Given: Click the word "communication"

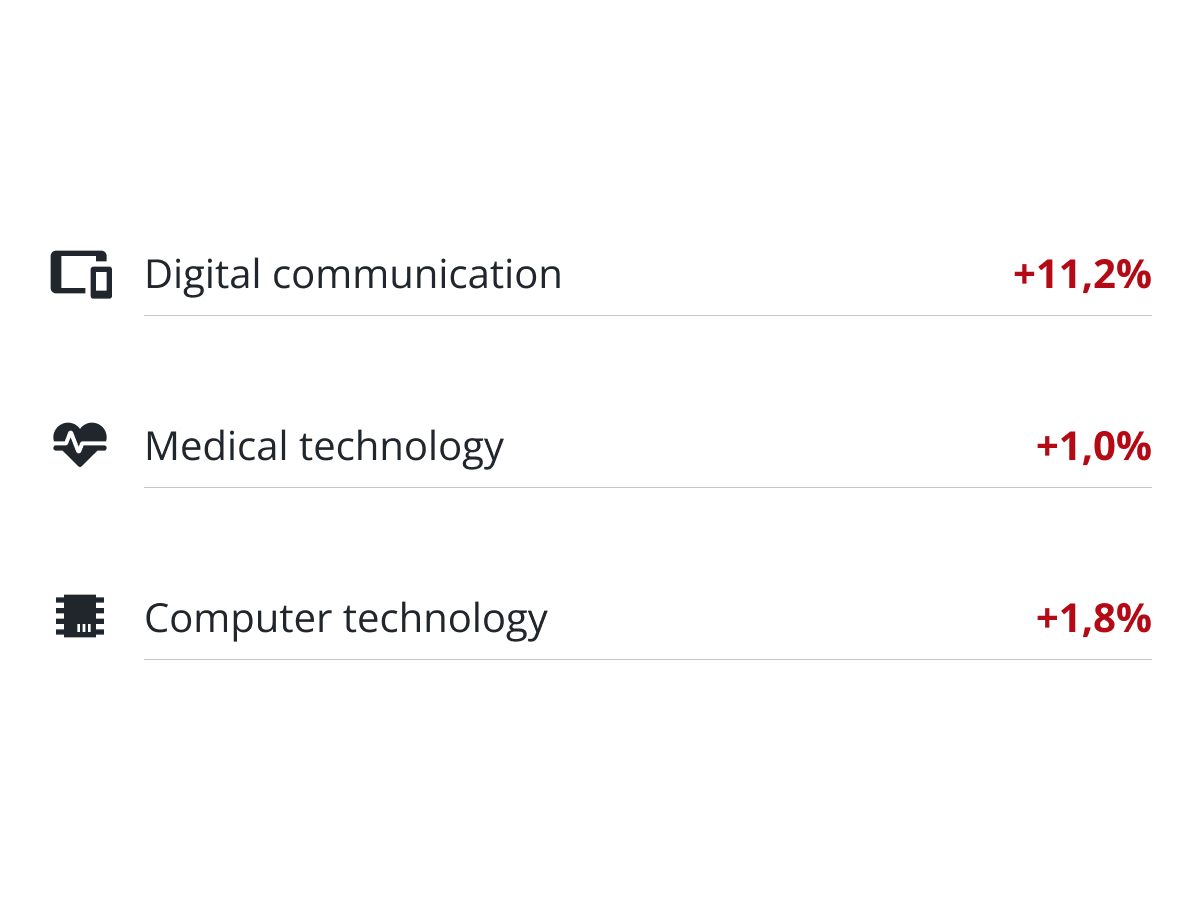Looking at the screenshot, I should pyautogui.click(x=417, y=274).
